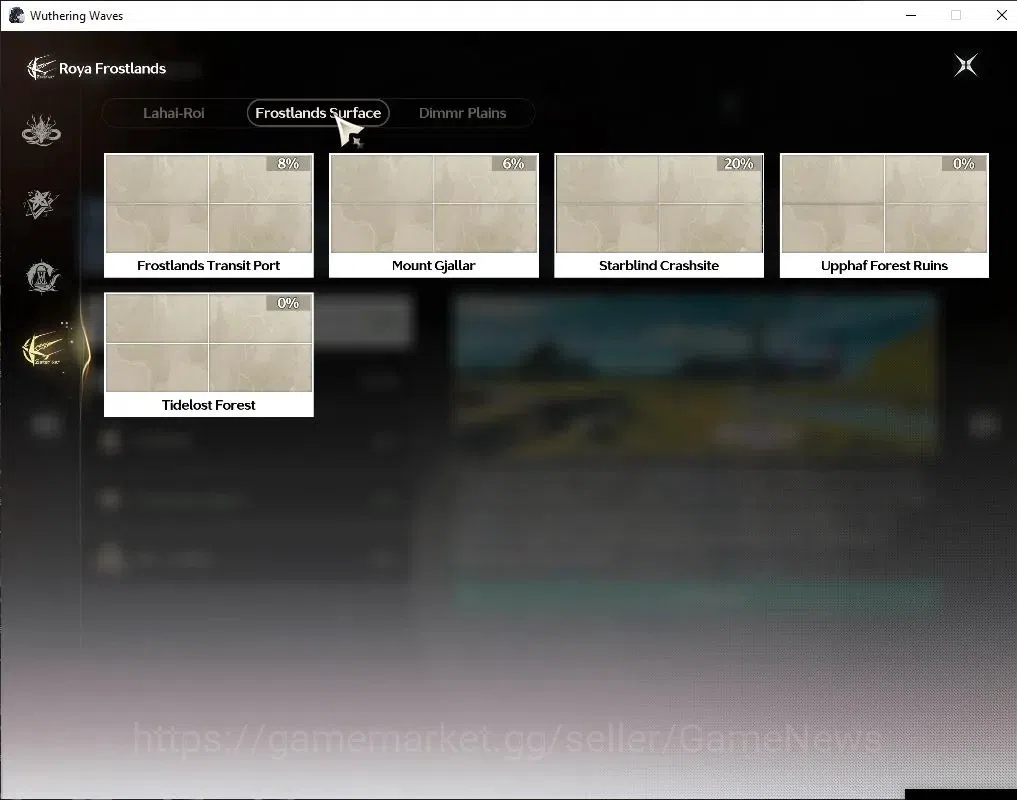The width and height of the screenshot is (1017, 800).
Task: Open the Dimmr Plains tab
Action: pyautogui.click(x=462, y=113)
